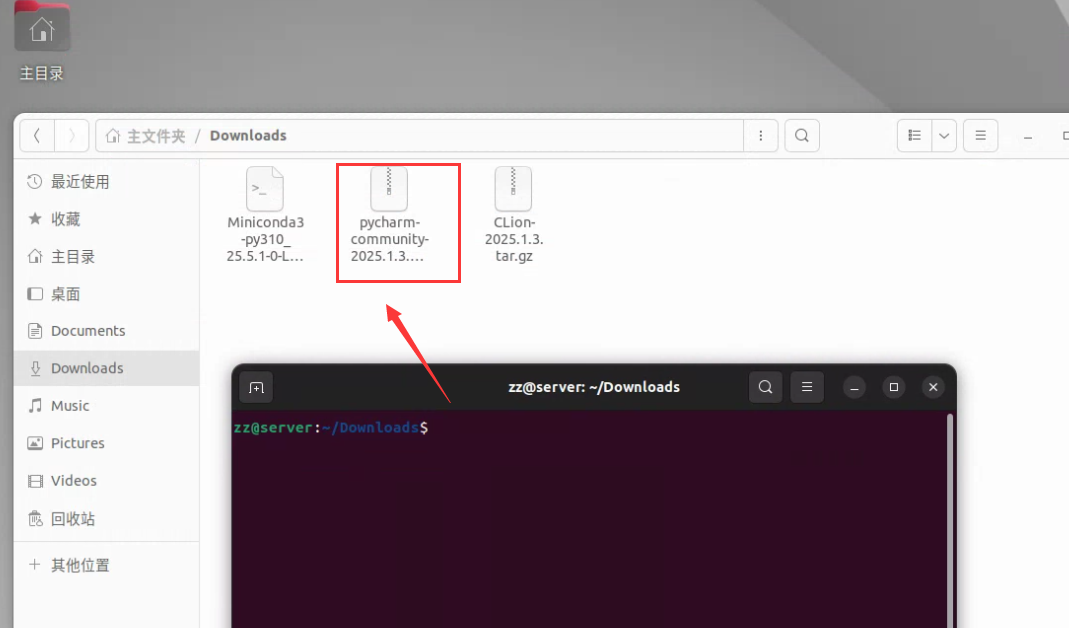Image resolution: width=1069 pixels, height=628 pixels.
Task: Toggle the list view mode in Files
Action: pos(913,135)
